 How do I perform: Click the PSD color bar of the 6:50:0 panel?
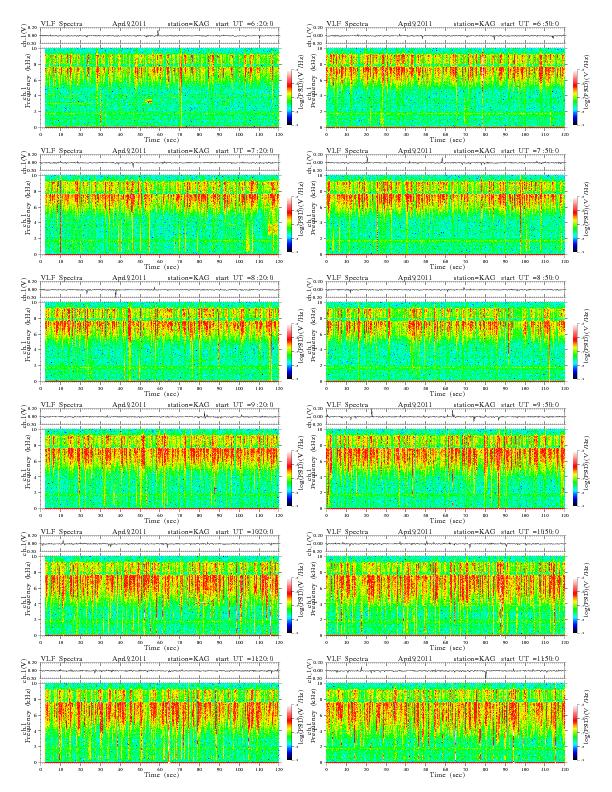click(x=576, y=97)
